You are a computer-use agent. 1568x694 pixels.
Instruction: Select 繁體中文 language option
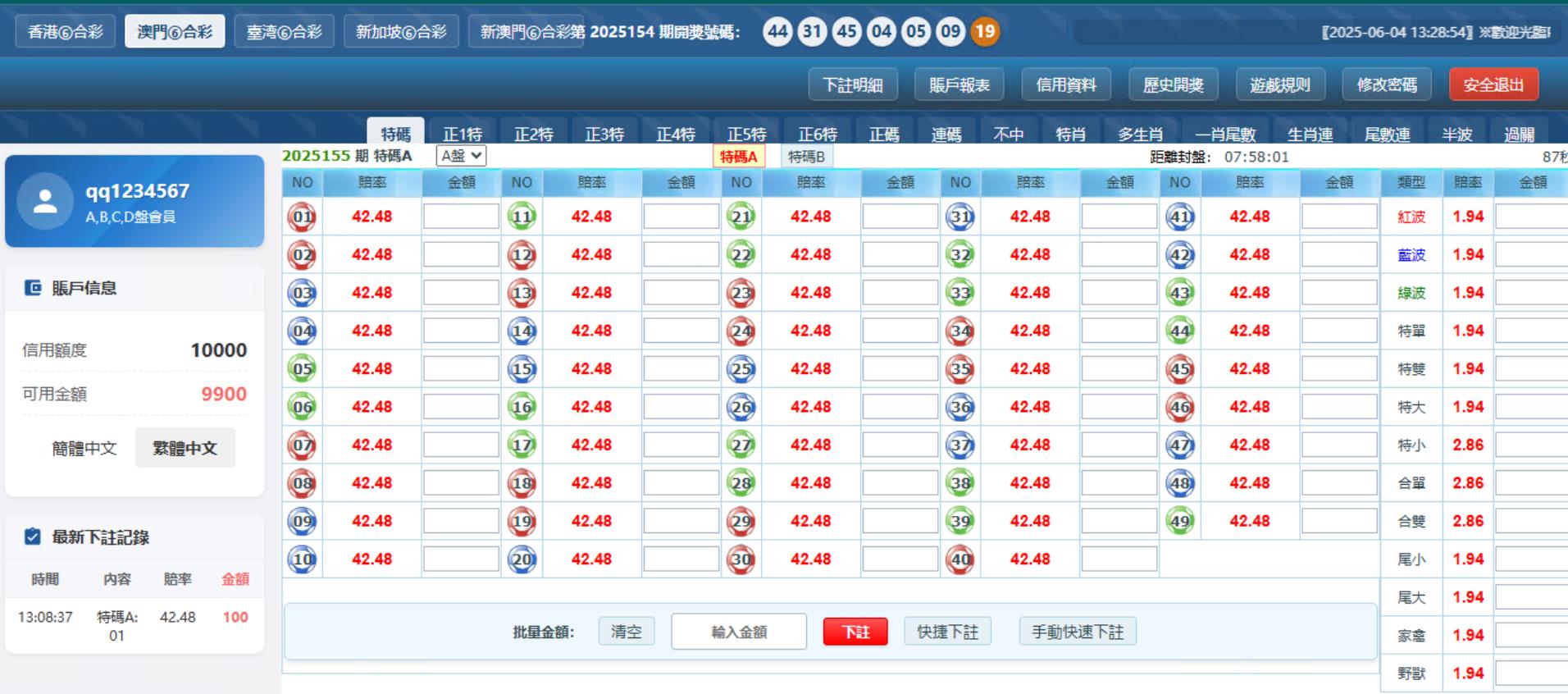pyautogui.click(x=185, y=448)
